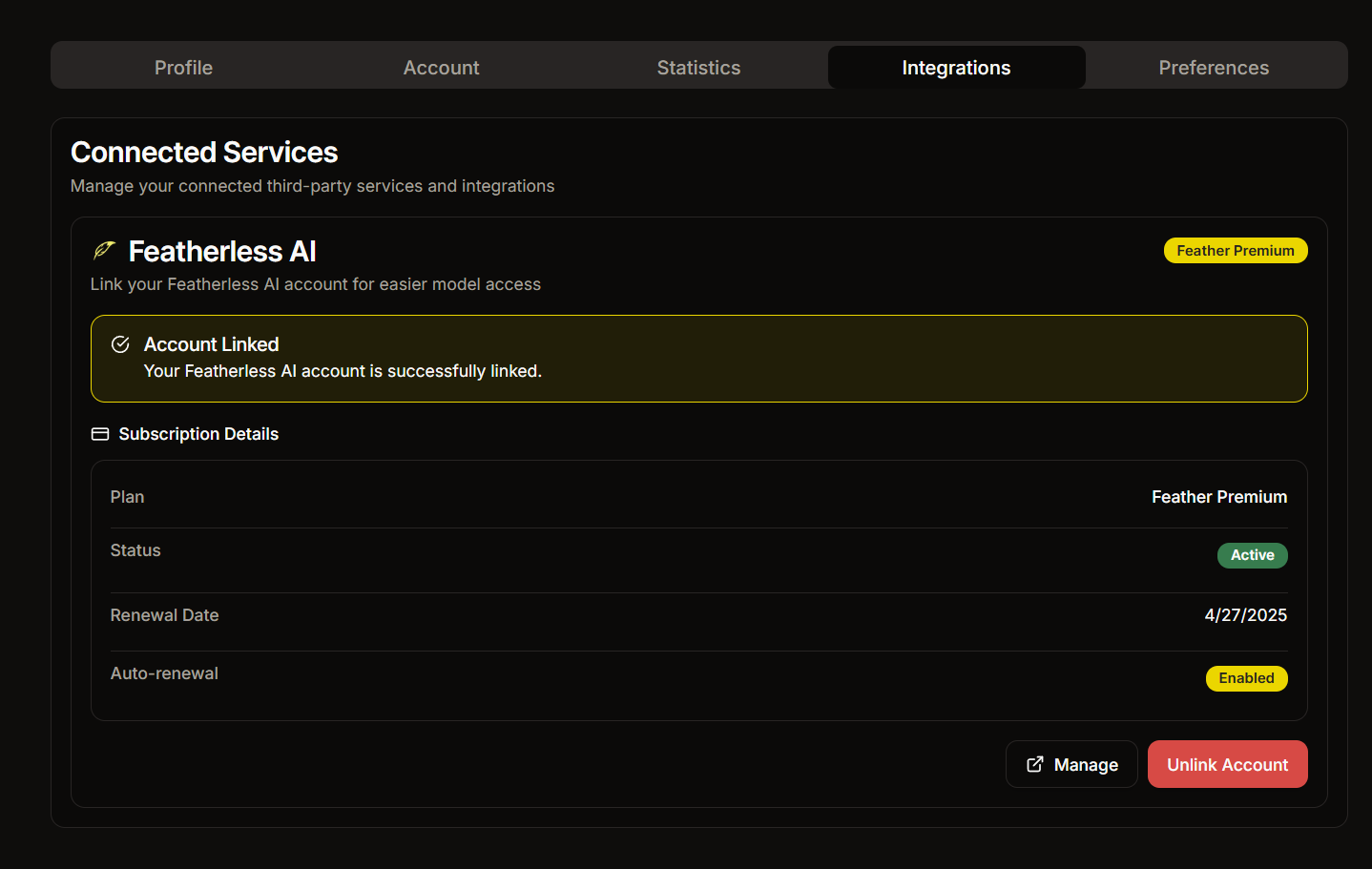1372x869 pixels.
Task: Click the Plan row label
Action: [127, 497]
